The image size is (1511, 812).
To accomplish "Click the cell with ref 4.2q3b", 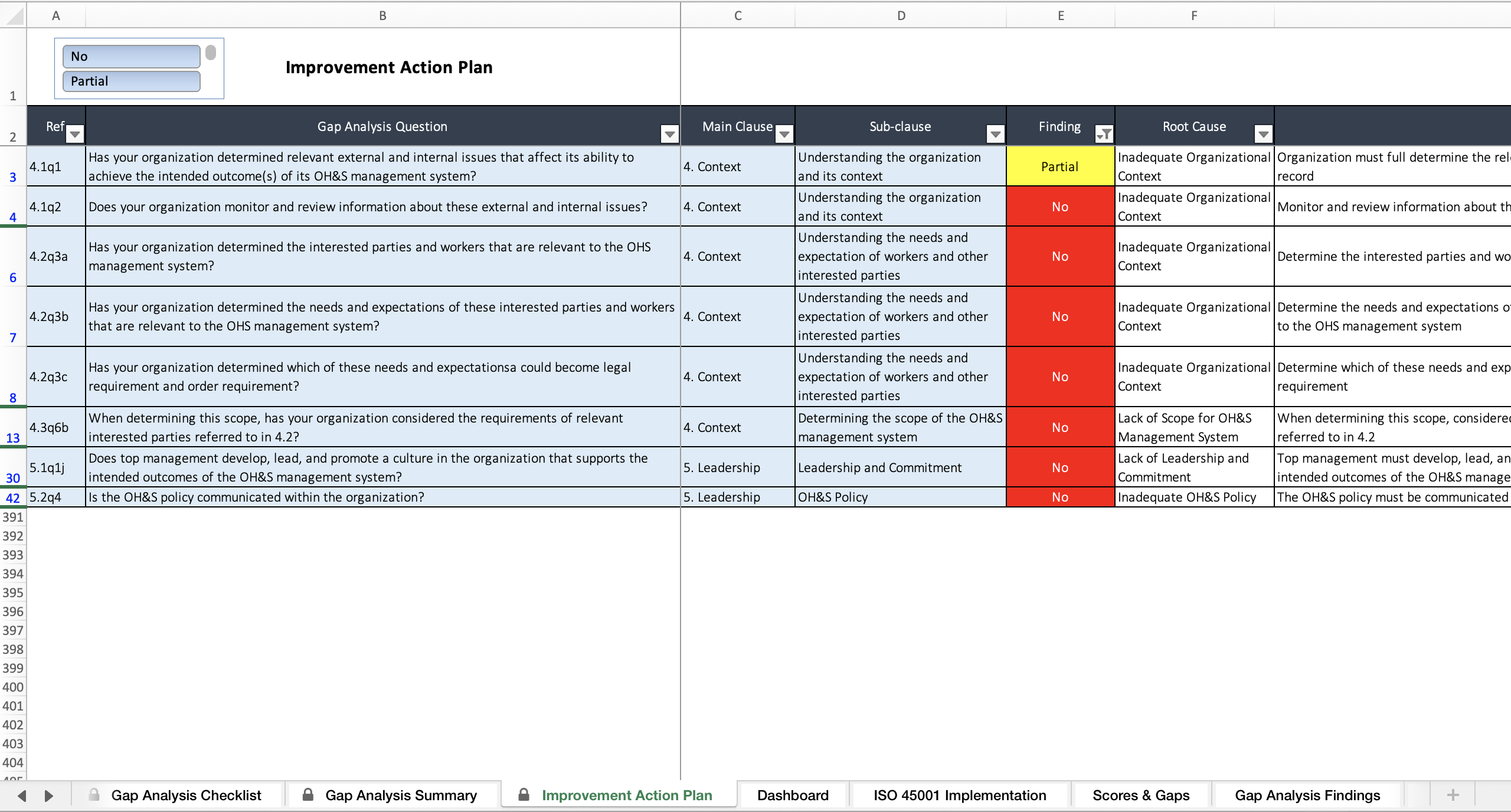I will (56, 316).
